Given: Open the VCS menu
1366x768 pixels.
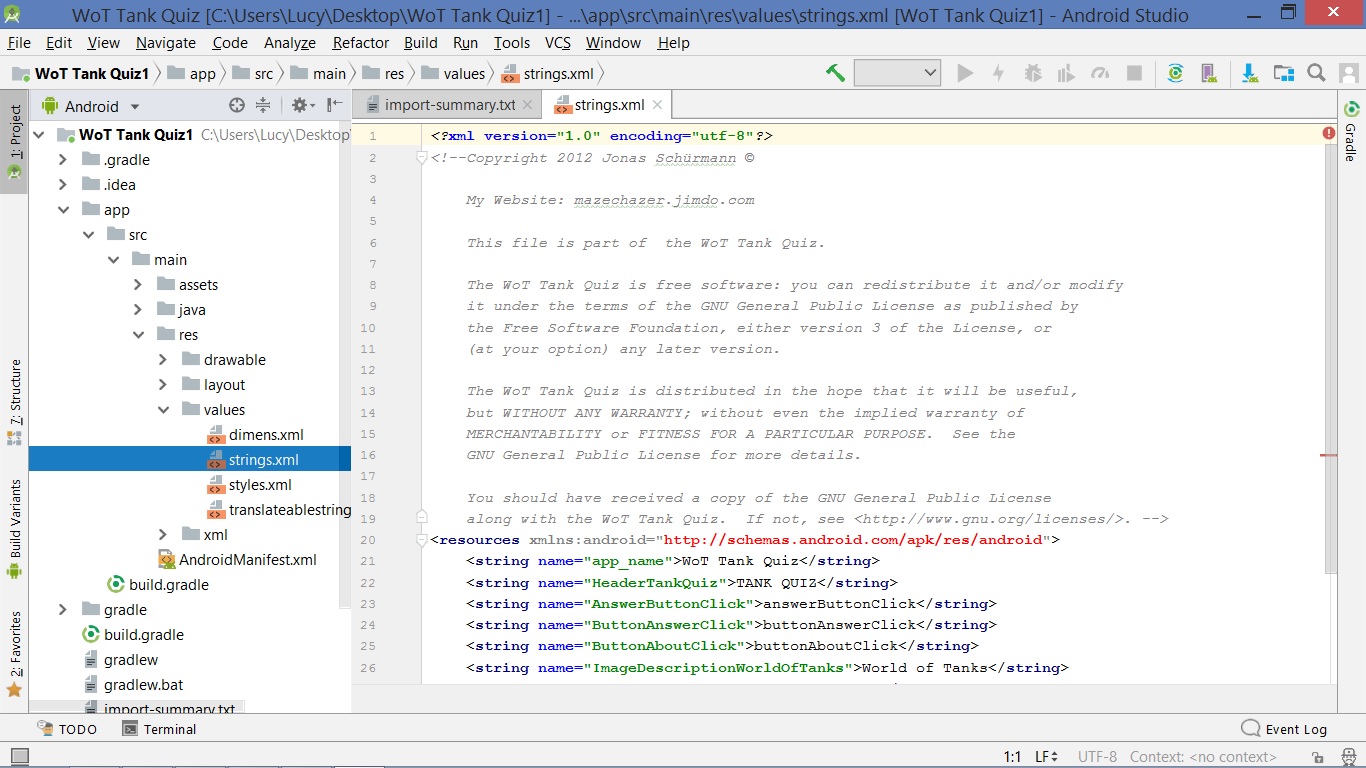Looking at the screenshot, I should (558, 43).
